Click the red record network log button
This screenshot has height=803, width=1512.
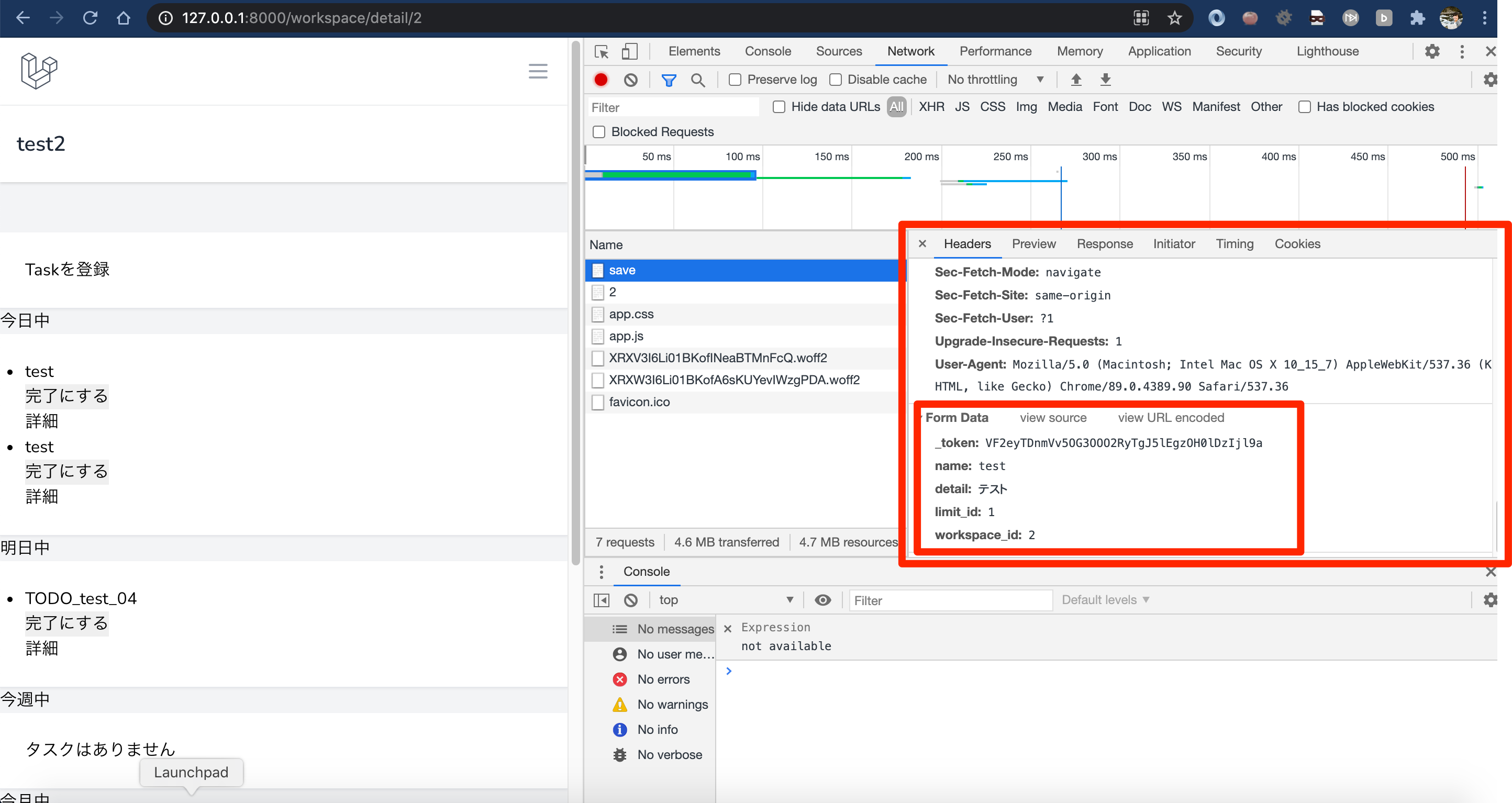(x=601, y=80)
